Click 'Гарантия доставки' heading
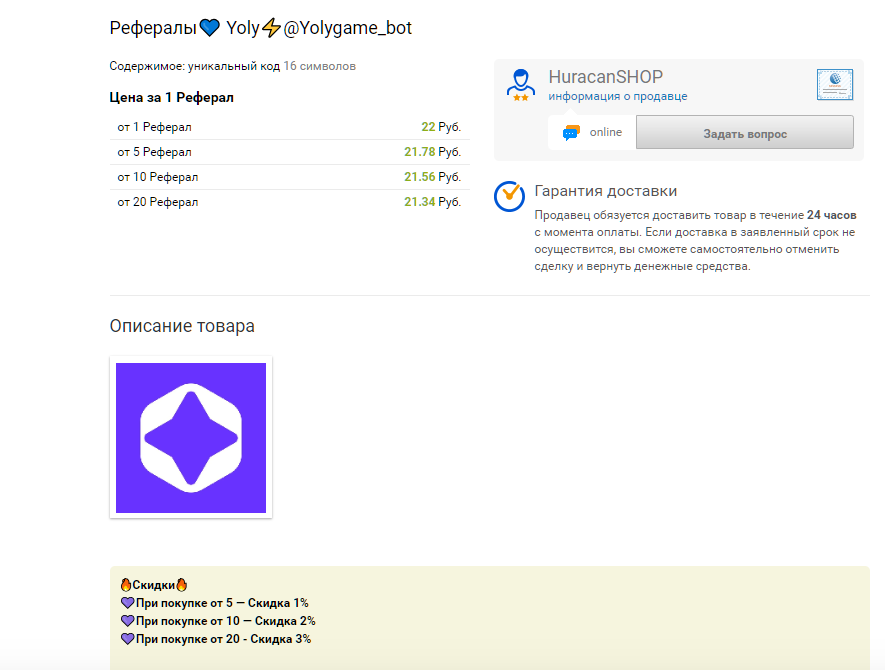 pos(606,191)
